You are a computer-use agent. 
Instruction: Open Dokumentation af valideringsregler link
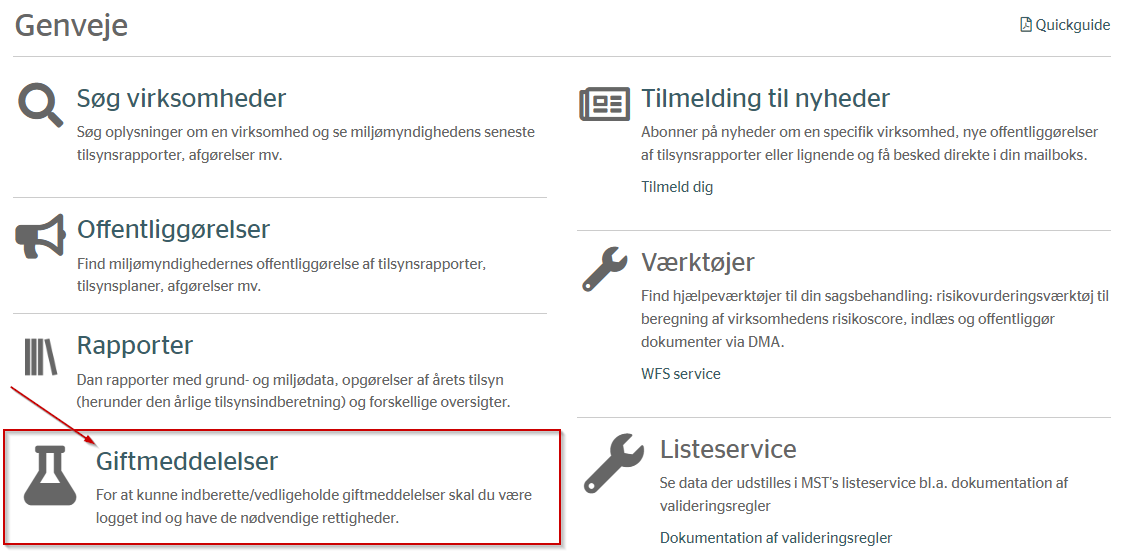pos(775,538)
